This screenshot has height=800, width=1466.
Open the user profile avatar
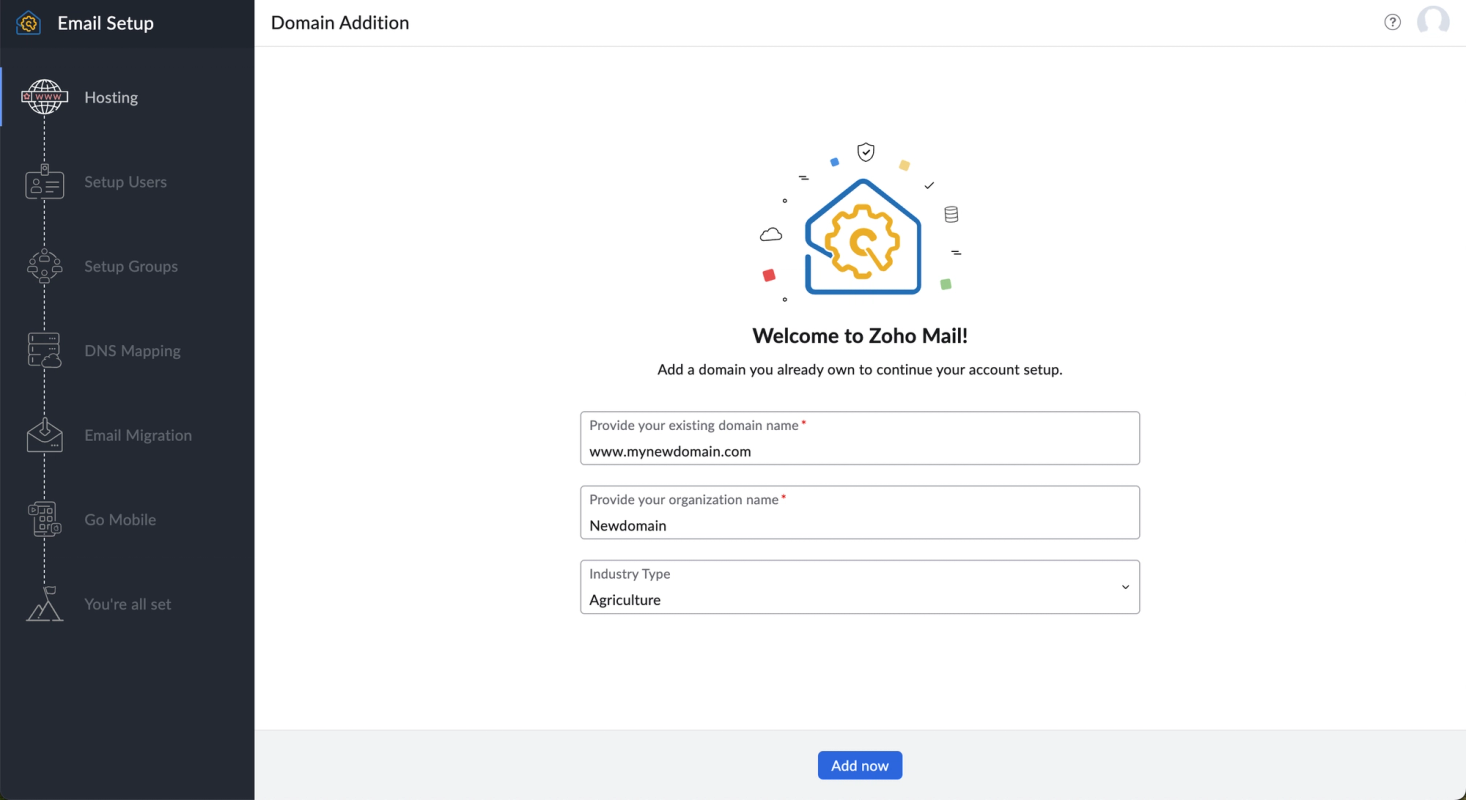tap(1433, 22)
